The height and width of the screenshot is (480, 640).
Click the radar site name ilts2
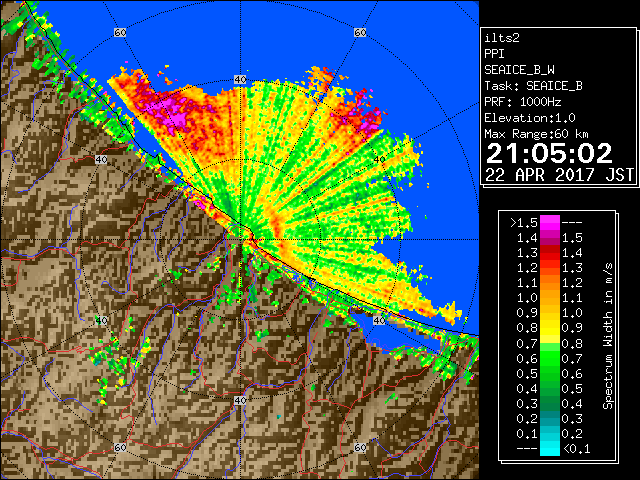coord(502,38)
